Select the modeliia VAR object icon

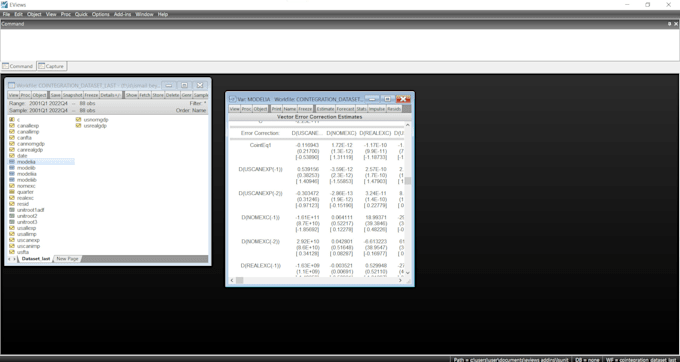12,173
